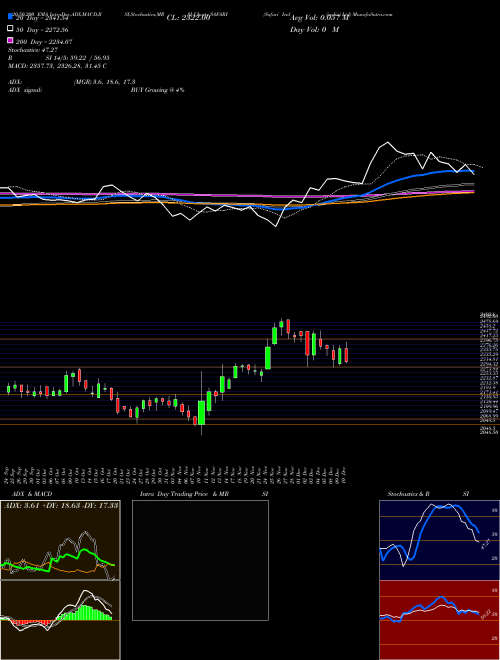
Task: Open the red RSI chart panel
Action: [439, 620]
